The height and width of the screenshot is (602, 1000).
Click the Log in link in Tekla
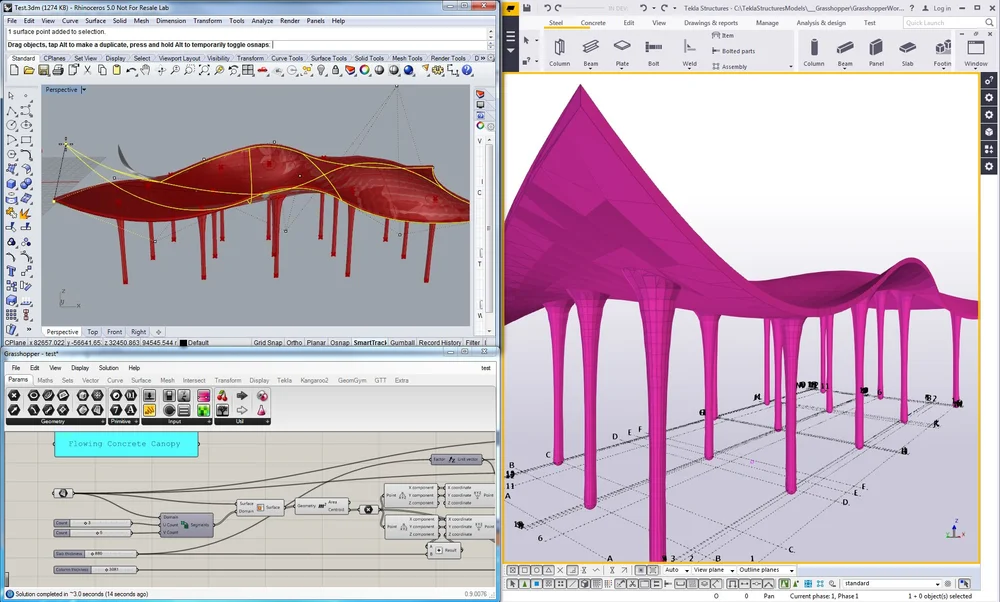(940, 8)
